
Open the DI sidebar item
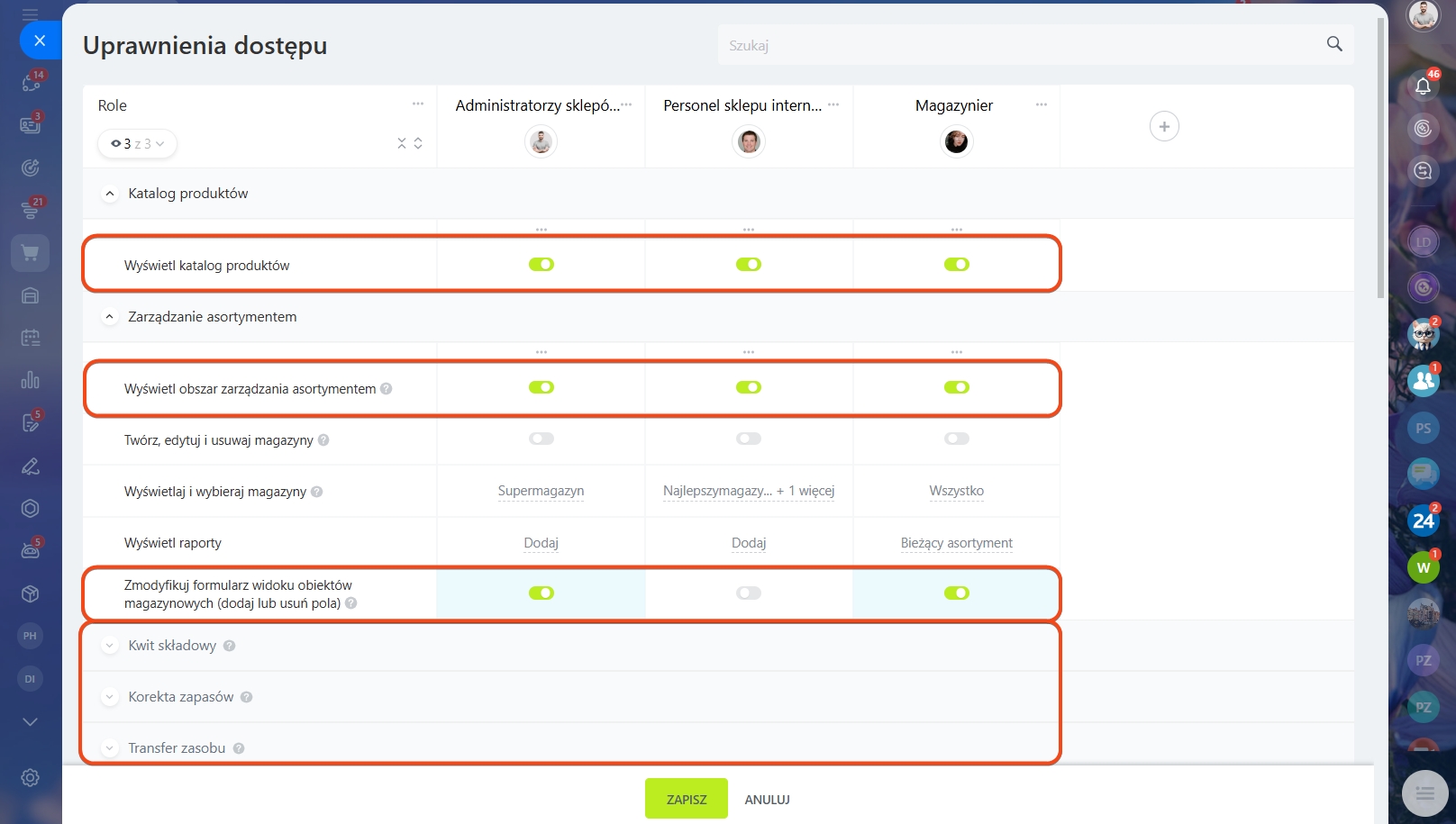[31, 679]
